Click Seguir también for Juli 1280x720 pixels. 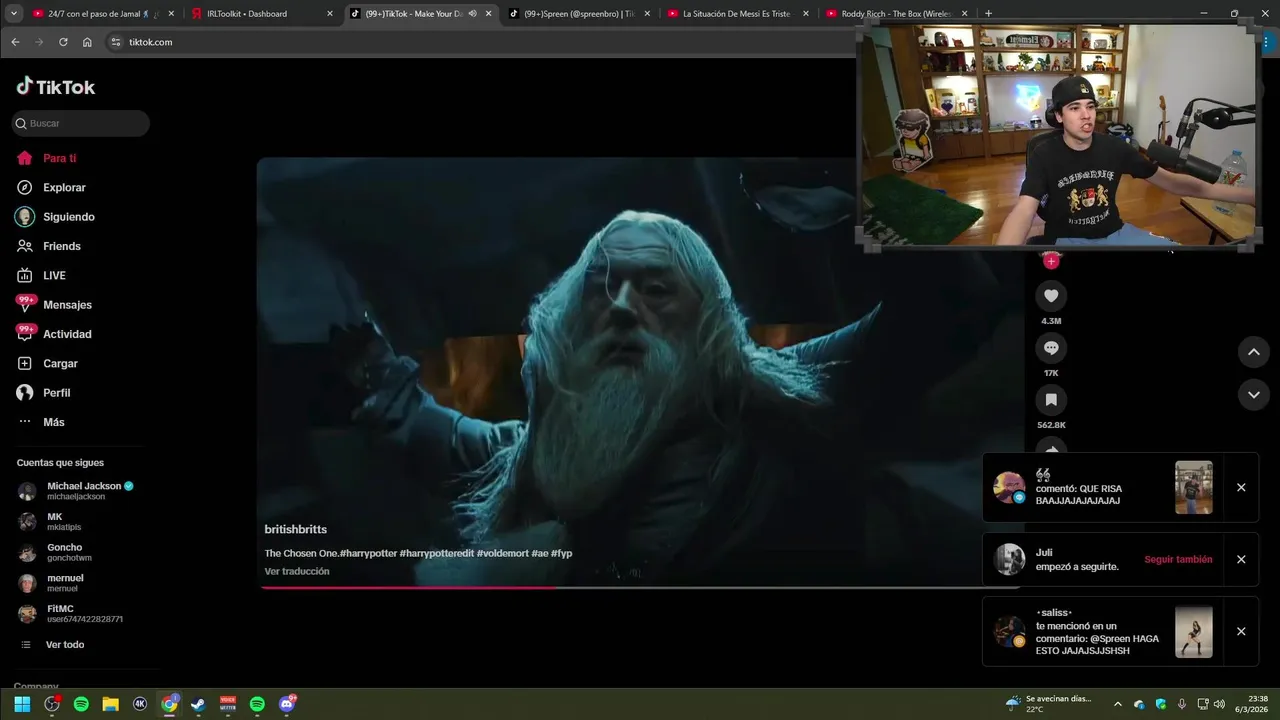pyautogui.click(x=1178, y=559)
